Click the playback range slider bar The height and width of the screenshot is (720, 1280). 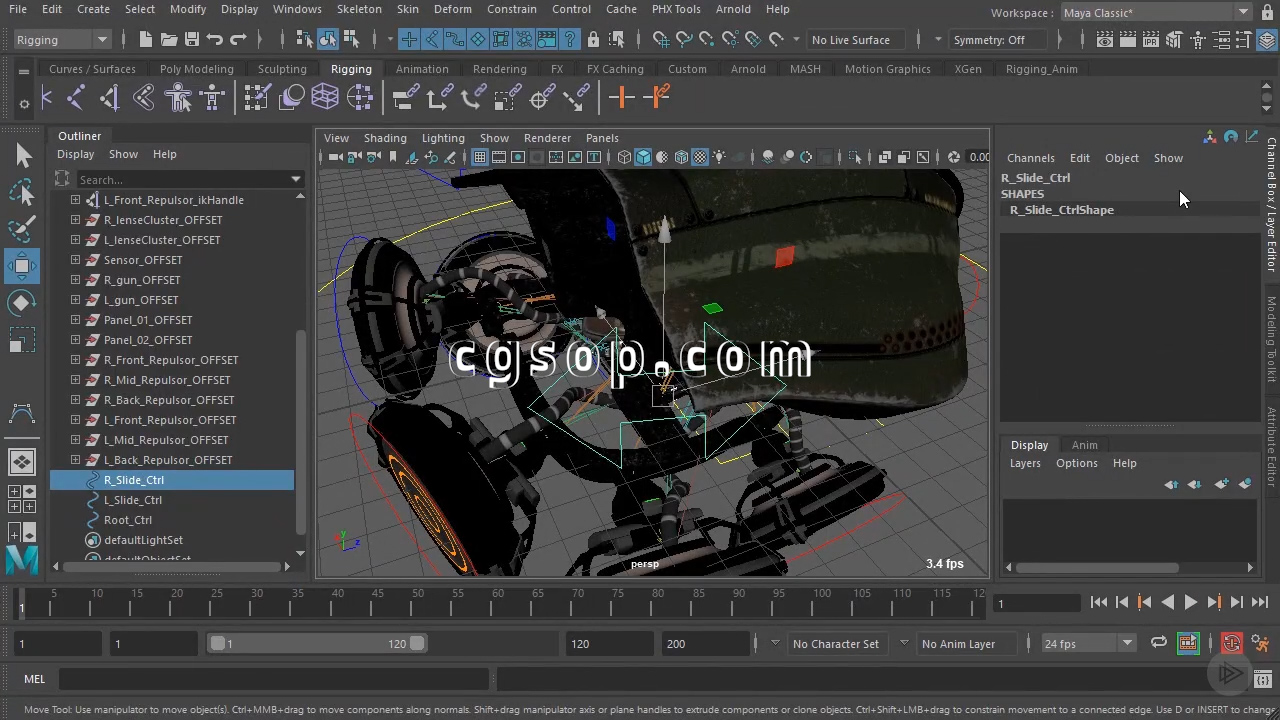pos(316,643)
